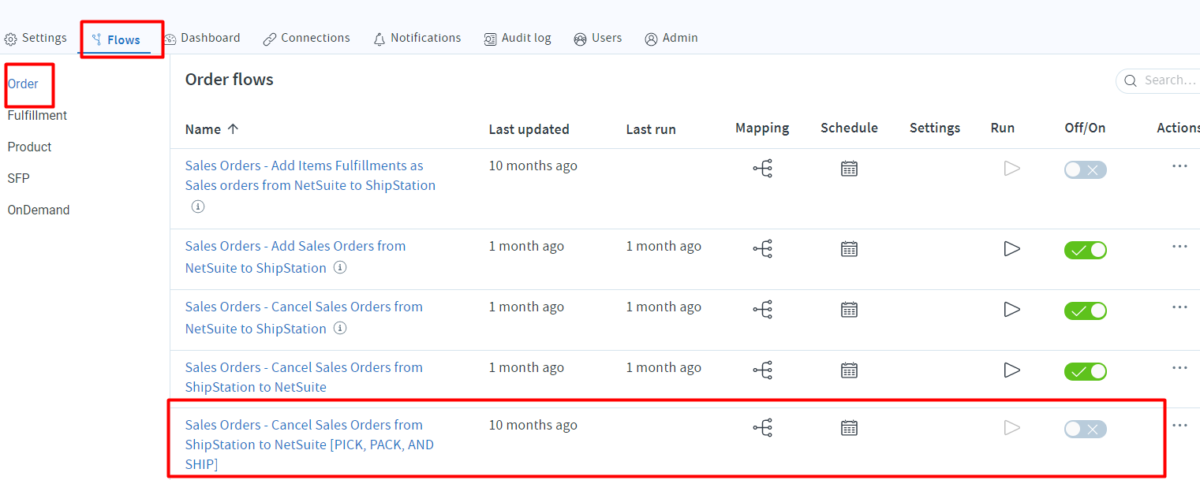Open actions menu for PICK, PACK, AND SHIP flow
1200x480 pixels.
(x=1180, y=425)
